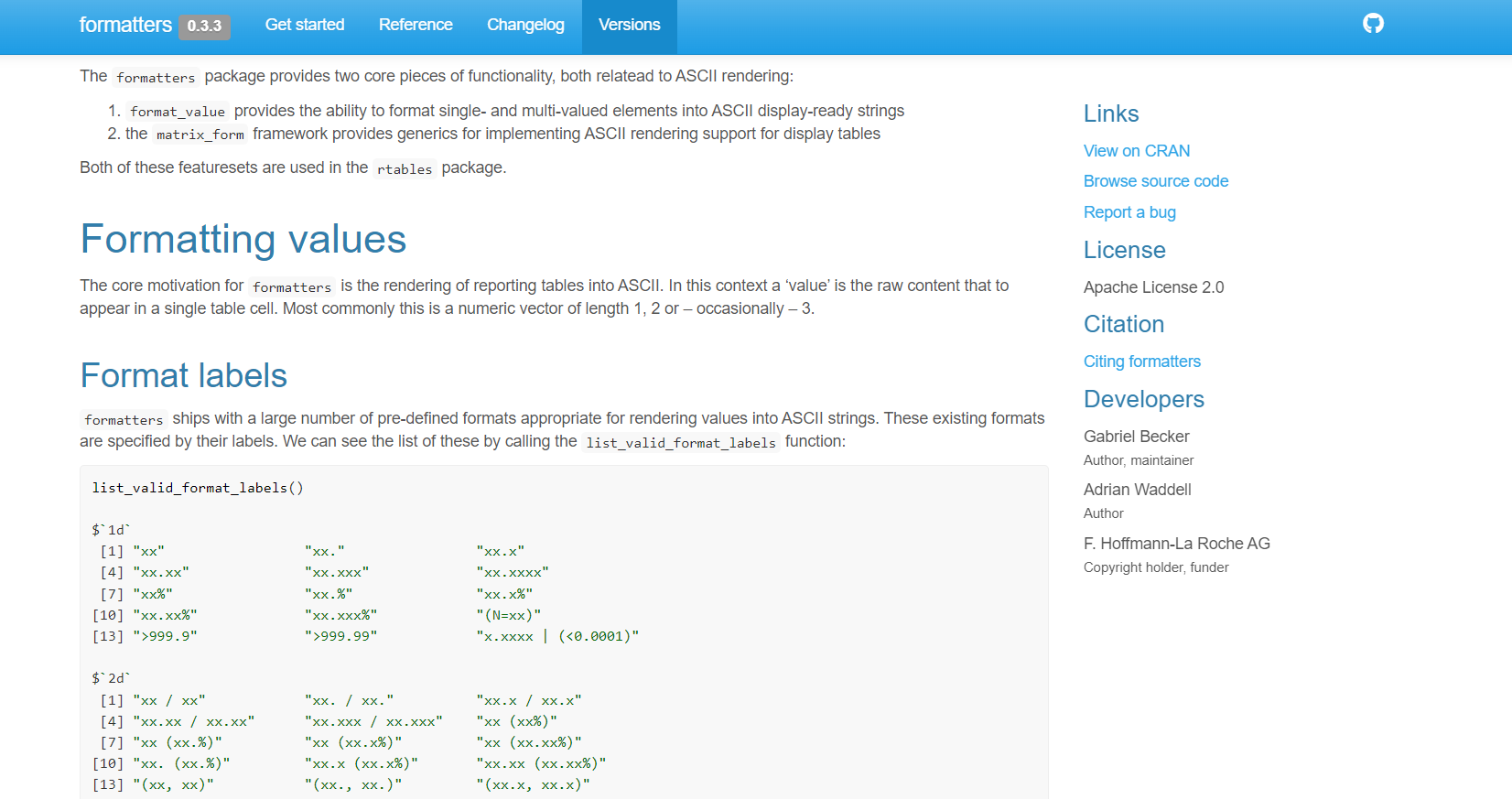Click the ">999.99" format label

pos(341,636)
